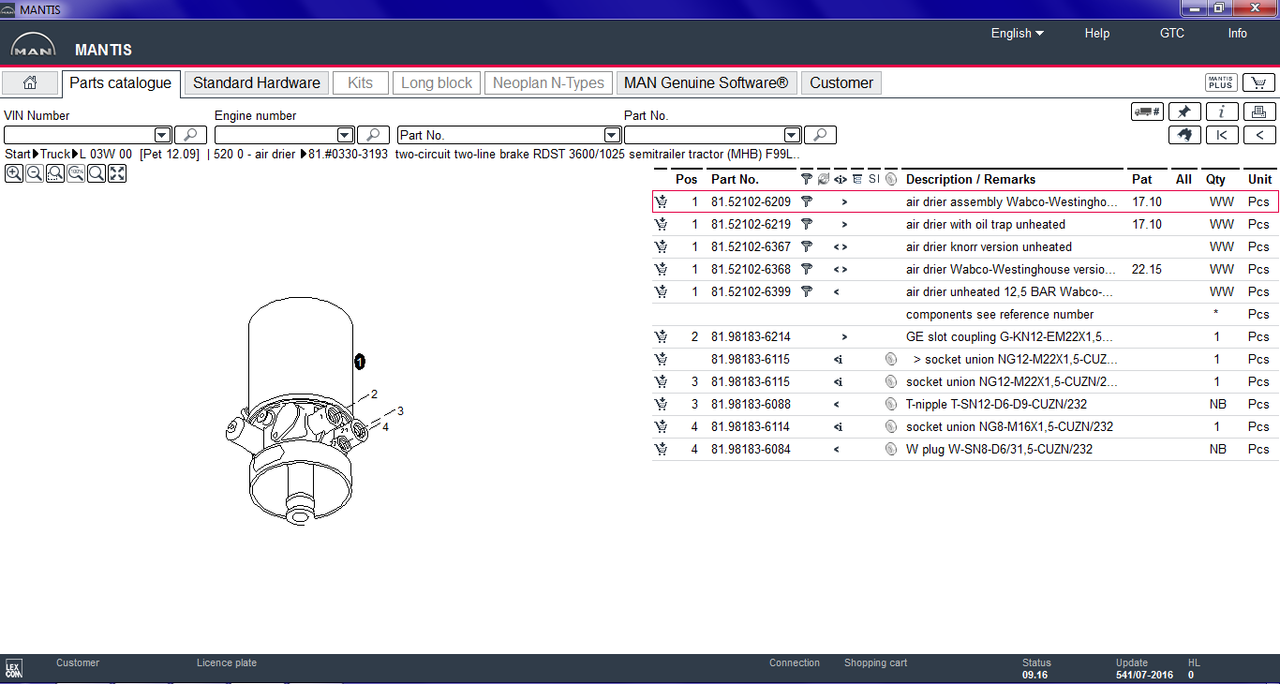
Task: Add part 81.98183-6088 to cart
Action: (x=661, y=404)
